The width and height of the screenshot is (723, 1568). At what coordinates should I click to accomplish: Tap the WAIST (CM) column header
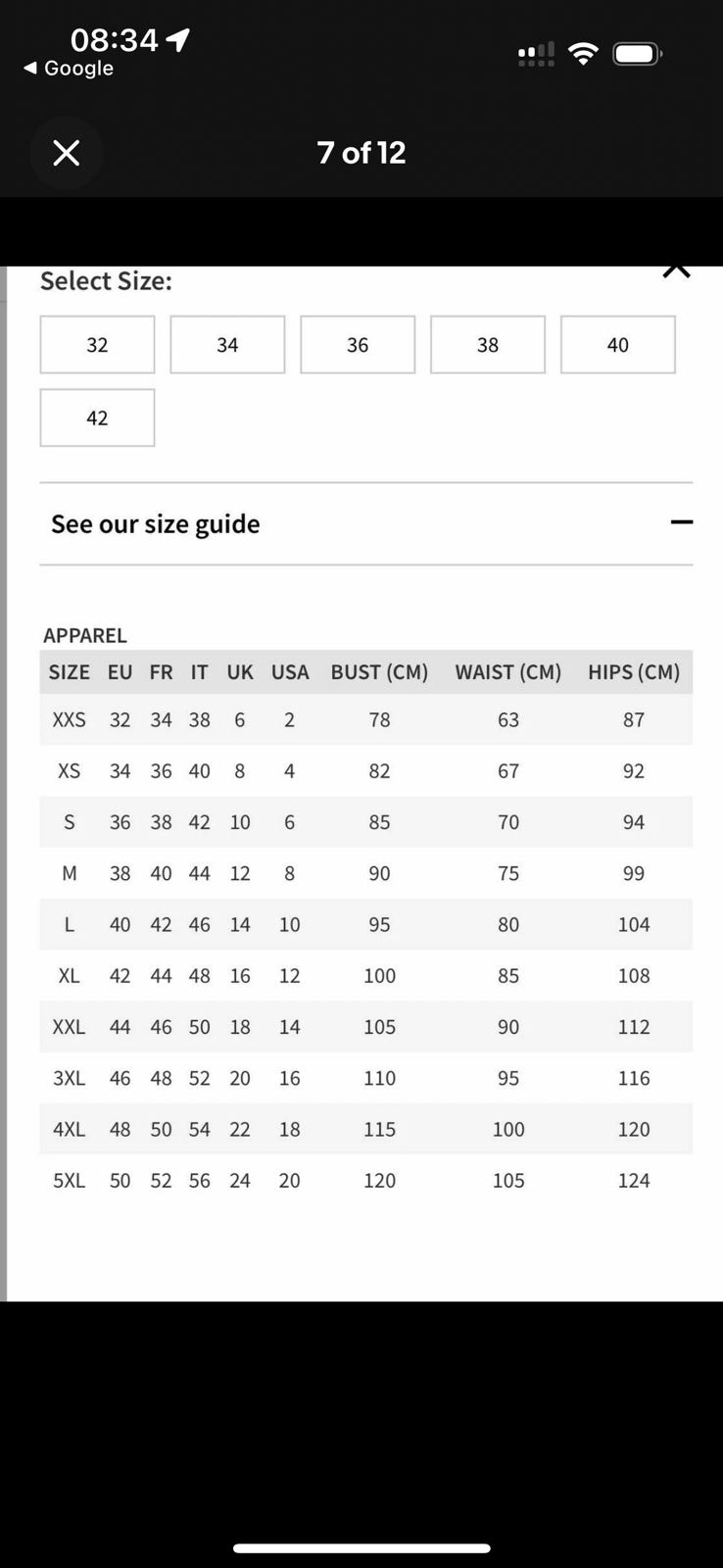click(507, 672)
